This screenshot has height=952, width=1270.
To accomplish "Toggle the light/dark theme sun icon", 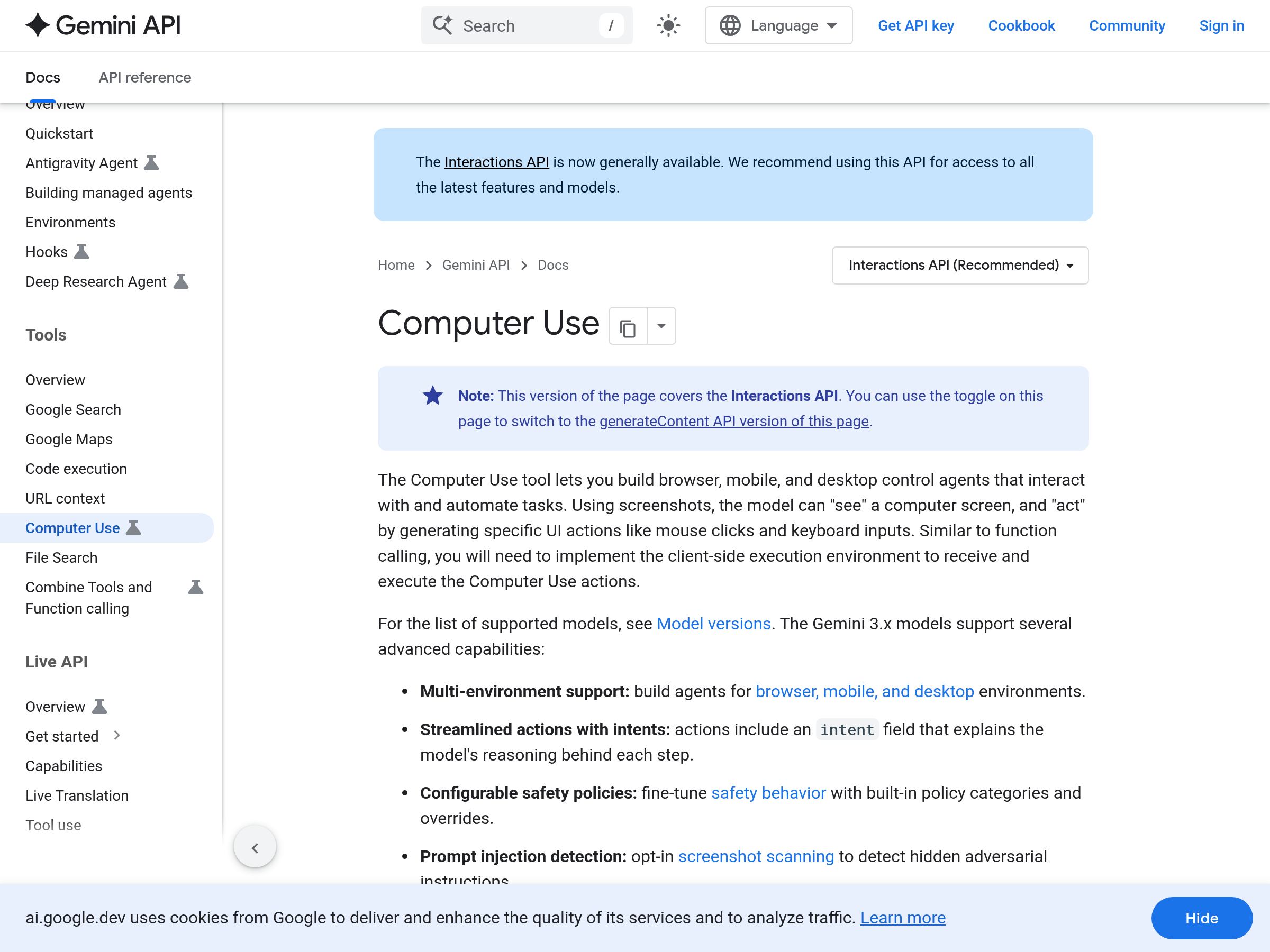I will click(x=668, y=25).
